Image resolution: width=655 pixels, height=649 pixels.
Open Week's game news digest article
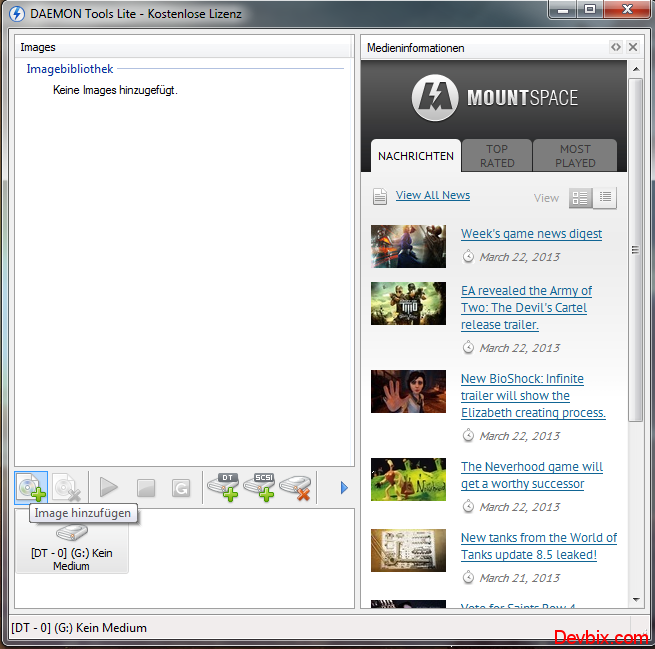pyautogui.click(x=531, y=233)
